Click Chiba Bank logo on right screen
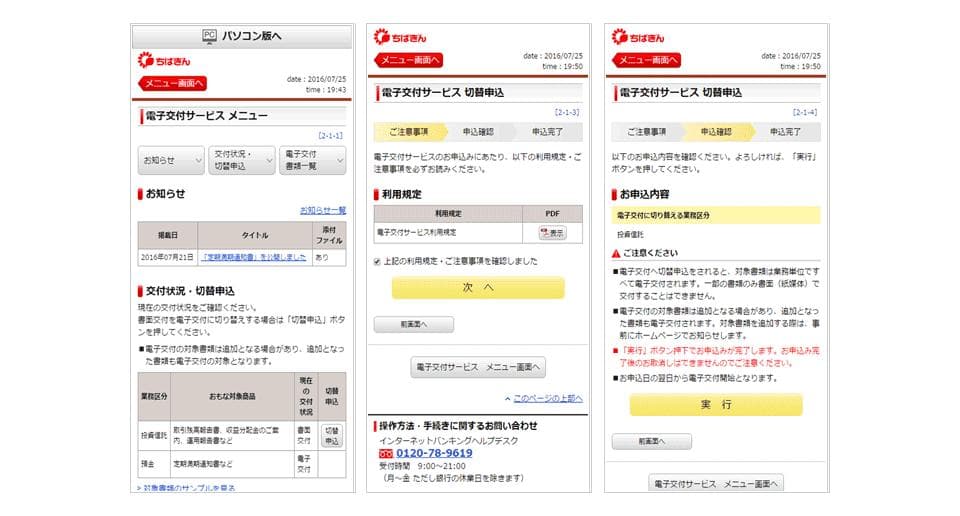 (636, 38)
